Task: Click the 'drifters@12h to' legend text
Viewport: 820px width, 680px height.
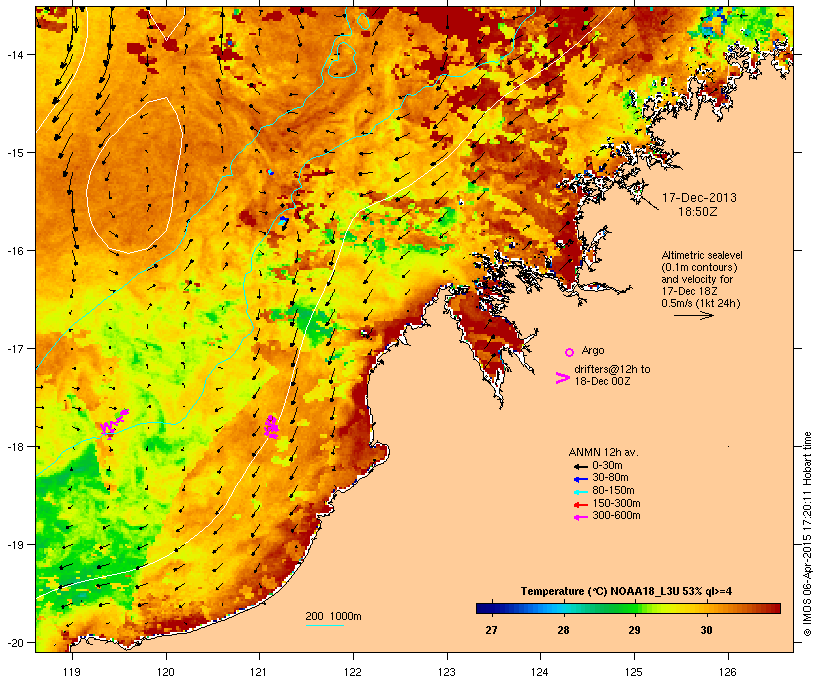Action: click(612, 369)
